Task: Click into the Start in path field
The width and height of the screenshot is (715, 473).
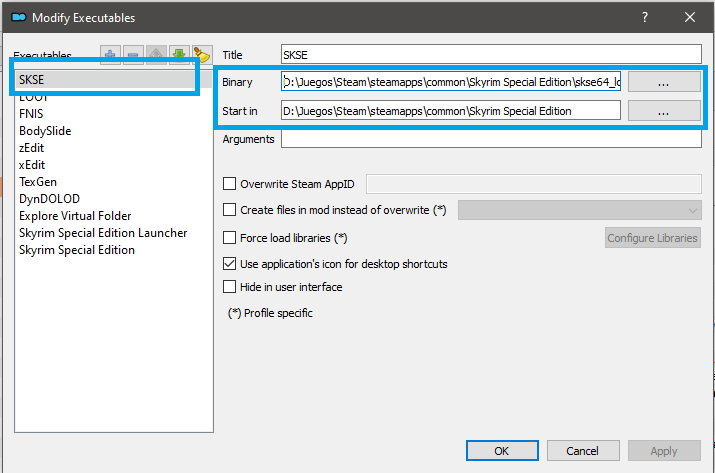Action: pyautogui.click(x=451, y=111)
